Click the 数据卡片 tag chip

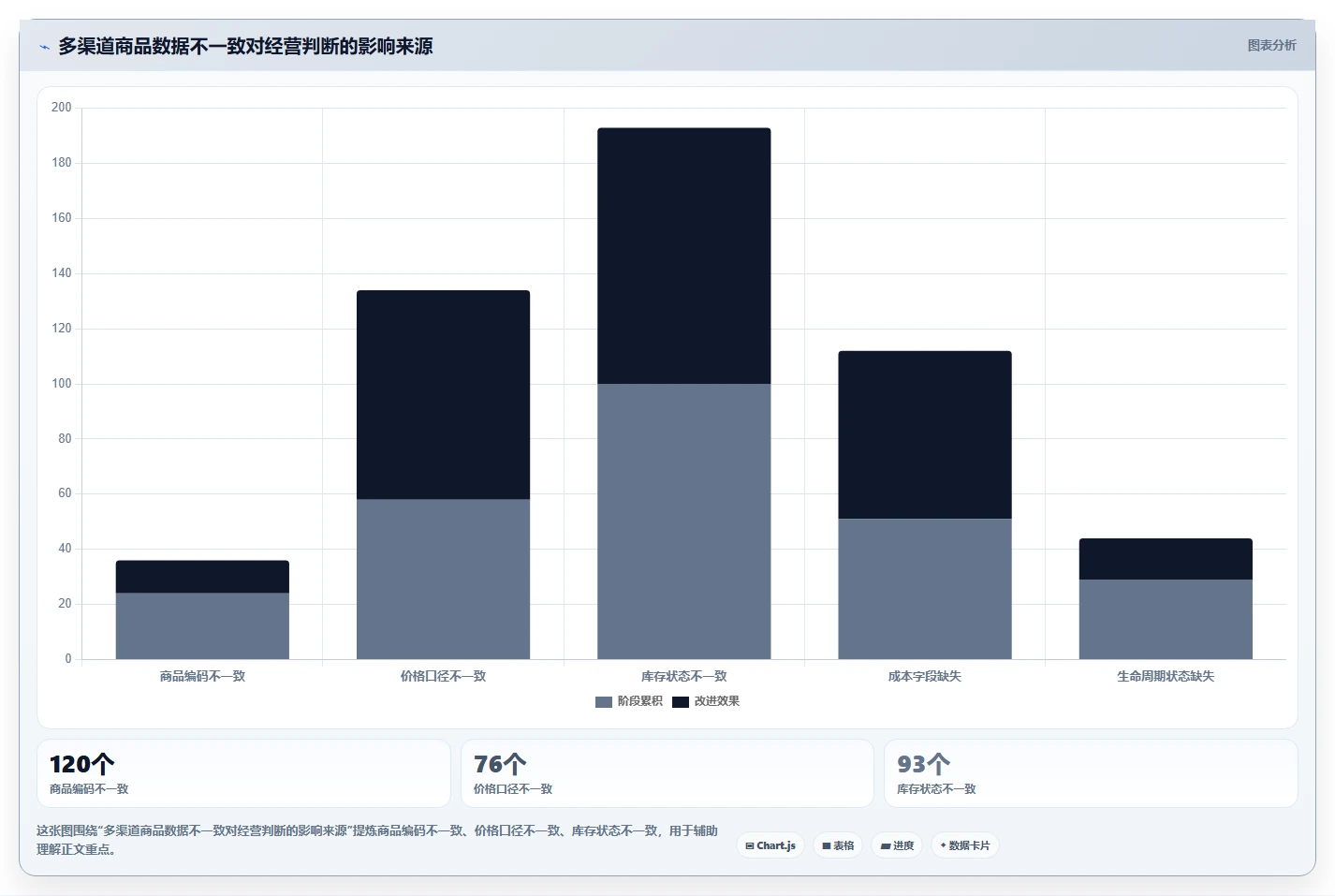click(x=965, y=845)
